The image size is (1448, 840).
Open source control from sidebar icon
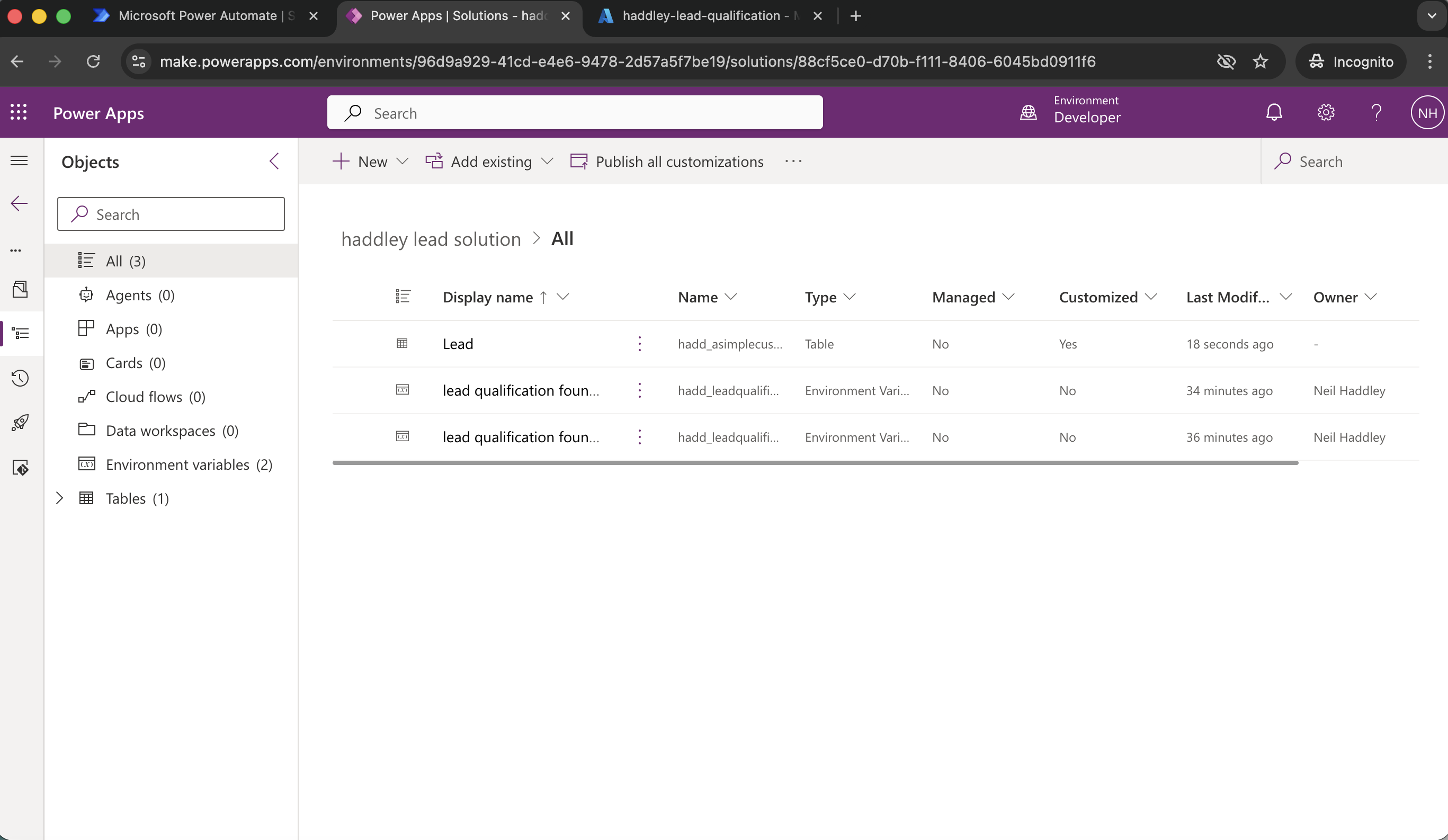pyautogui.click(x=21, y=467)
